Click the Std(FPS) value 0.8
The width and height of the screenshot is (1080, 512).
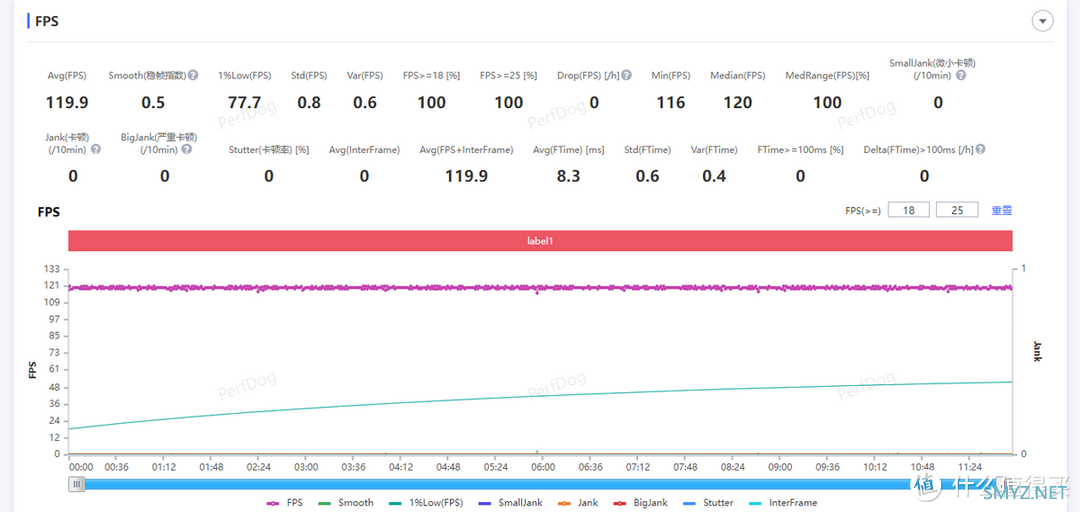click(x=309, y=103)
